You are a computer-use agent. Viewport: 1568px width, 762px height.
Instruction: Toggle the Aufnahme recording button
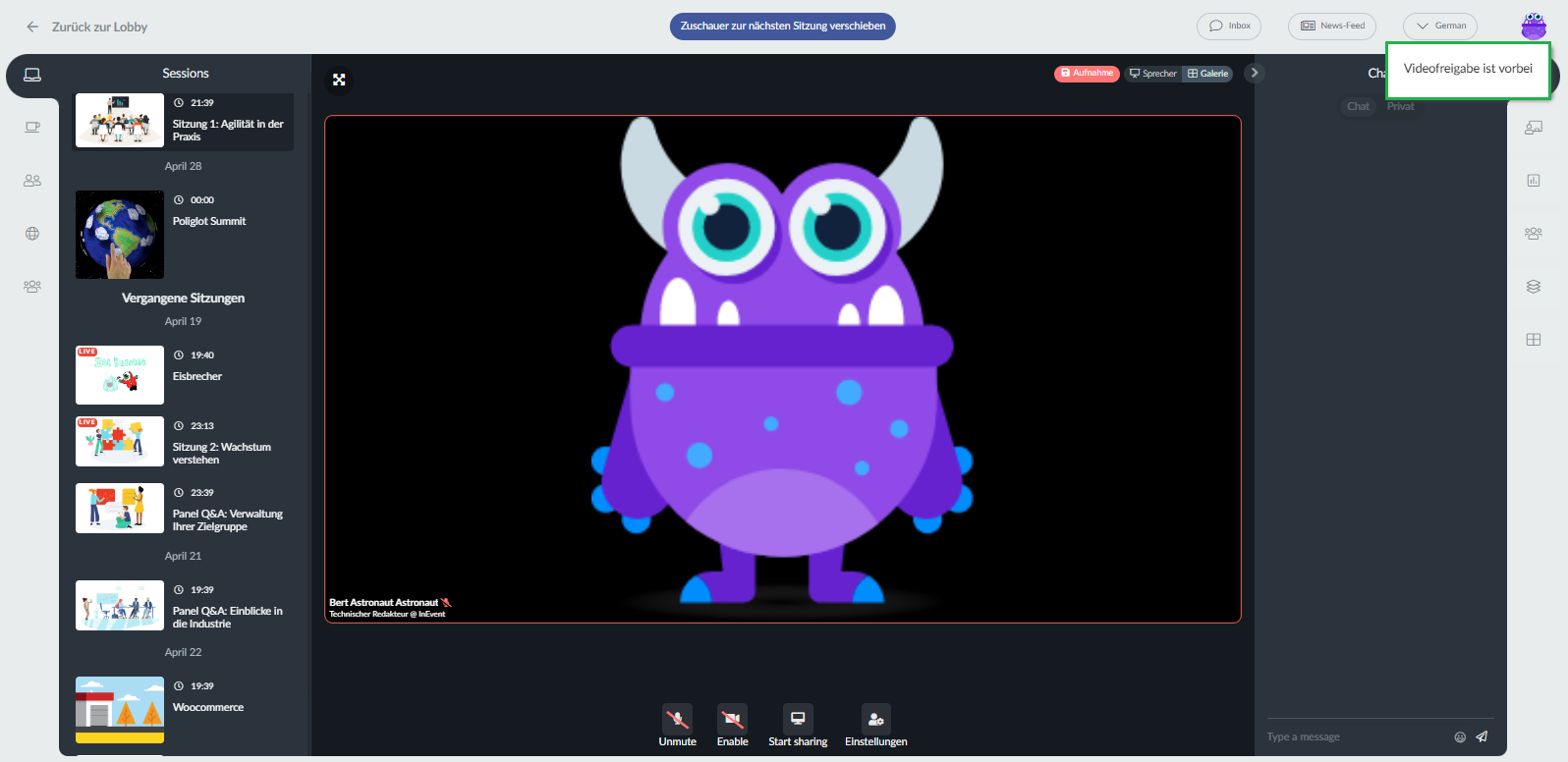point(1087,74)
